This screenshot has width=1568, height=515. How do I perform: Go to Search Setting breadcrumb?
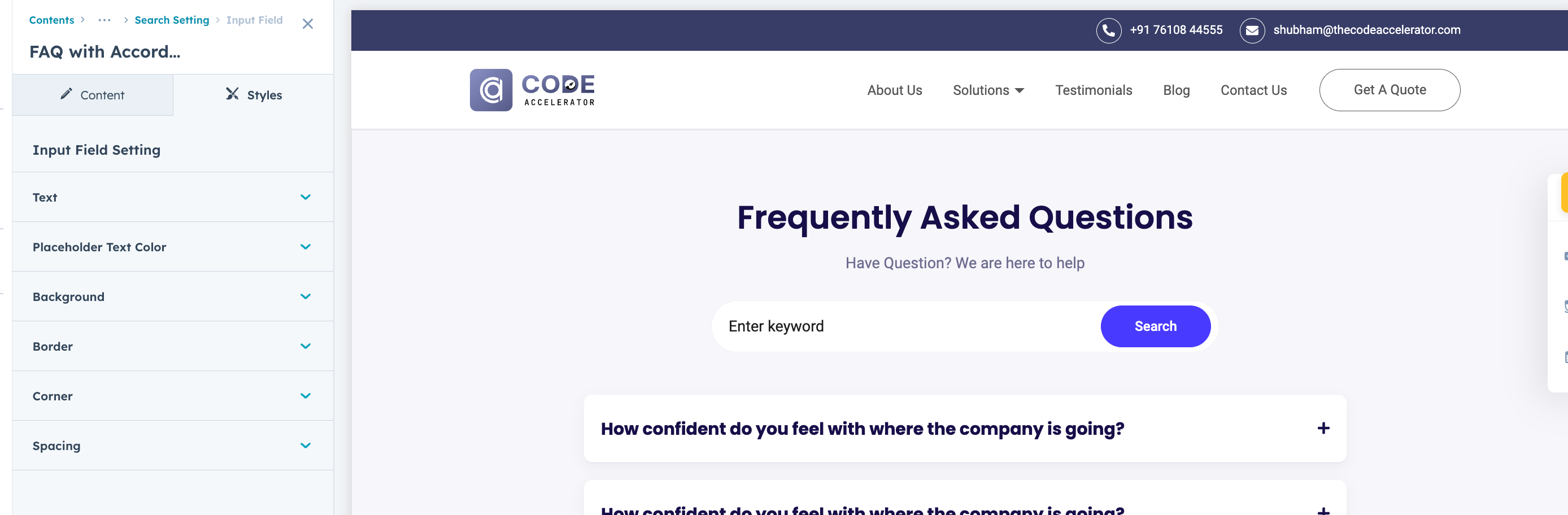172,20
